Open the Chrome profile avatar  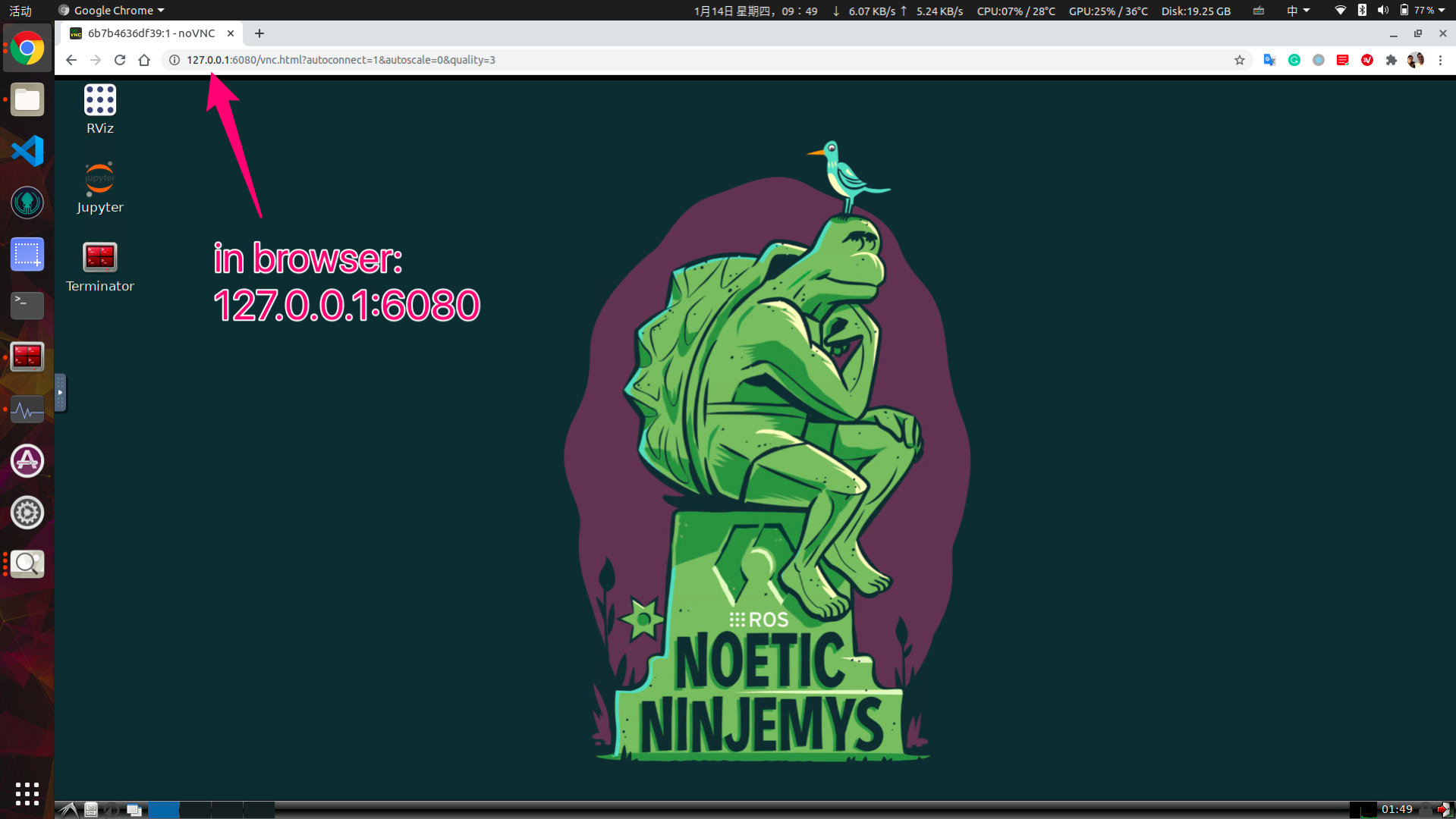(1416, 60)
